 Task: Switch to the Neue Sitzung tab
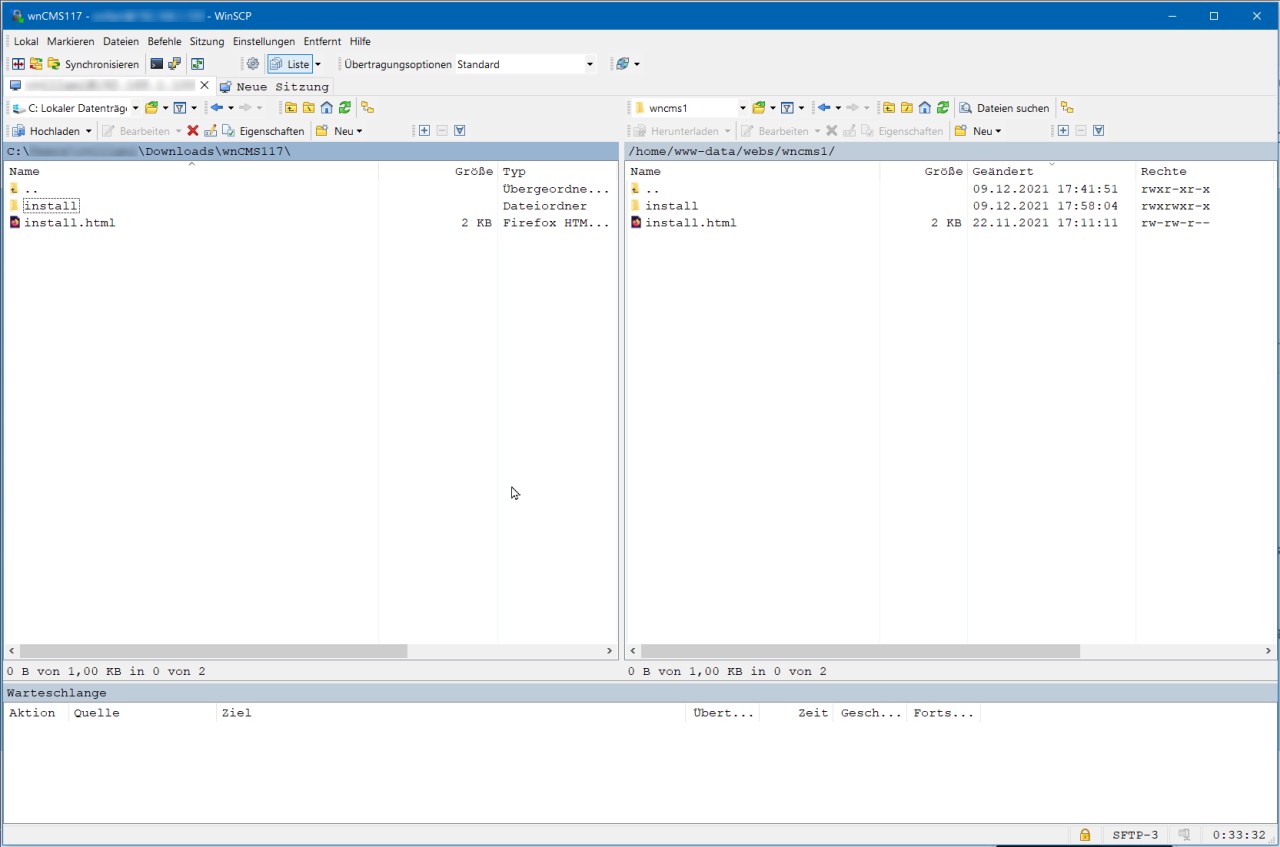pos(274,87)
